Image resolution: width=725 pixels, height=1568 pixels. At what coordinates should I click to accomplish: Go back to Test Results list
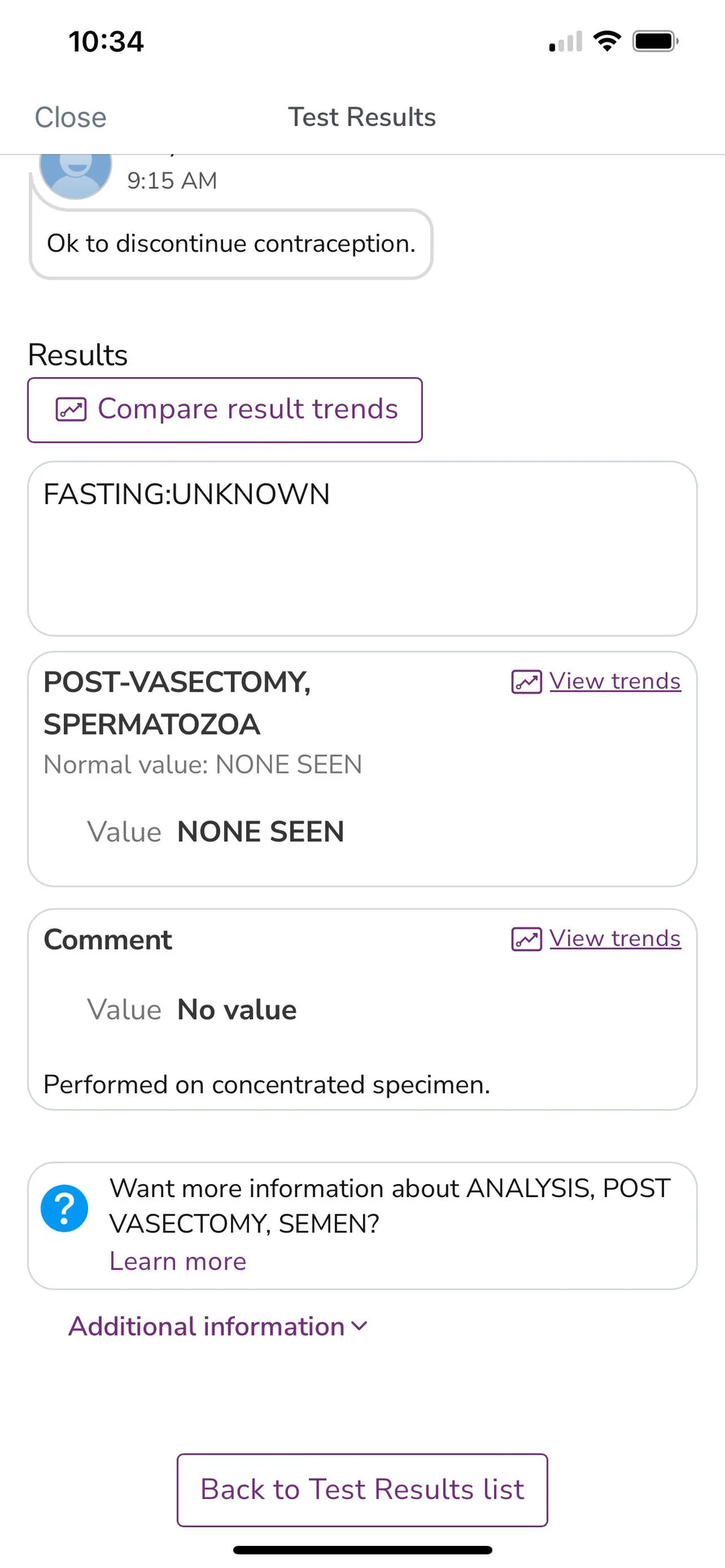[362, 1489]
